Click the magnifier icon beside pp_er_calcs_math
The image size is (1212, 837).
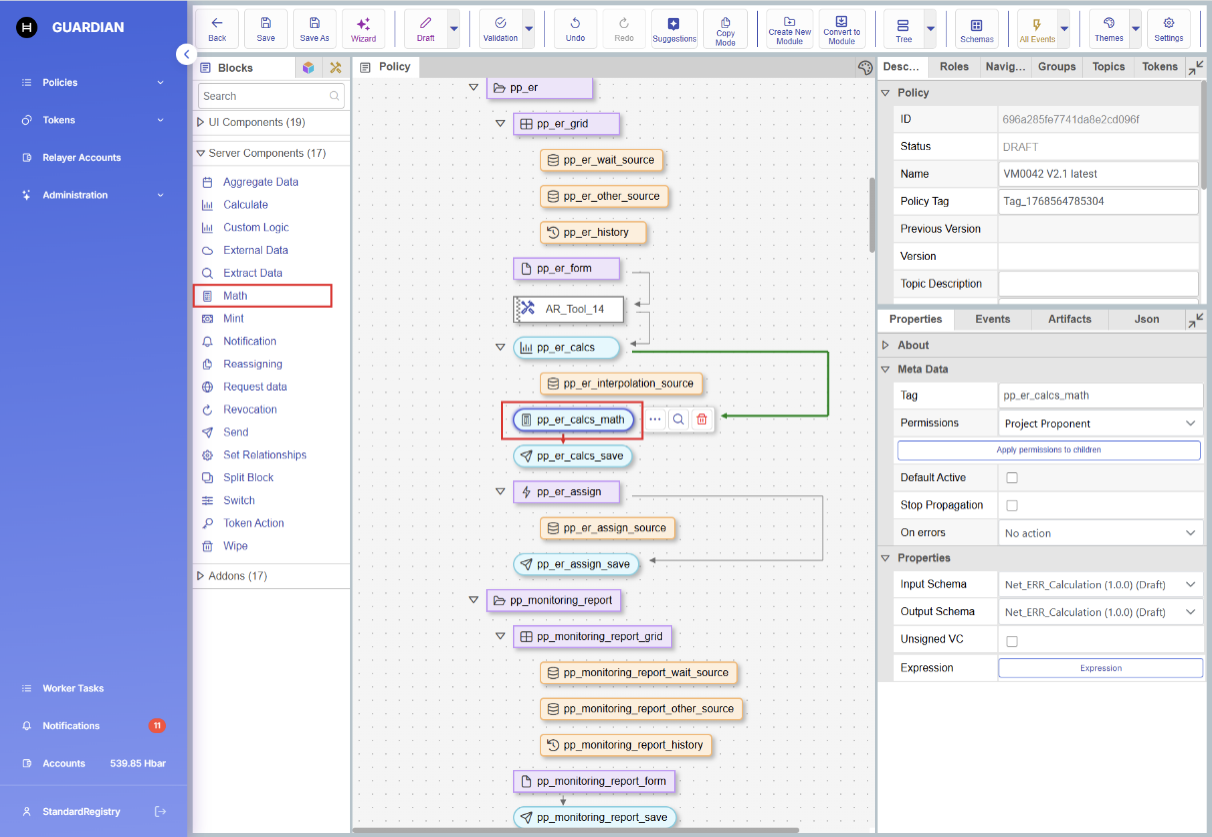click(x=678, y=420)
